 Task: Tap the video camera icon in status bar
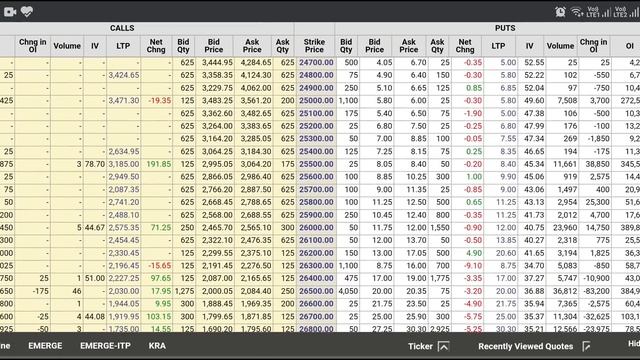10,12
